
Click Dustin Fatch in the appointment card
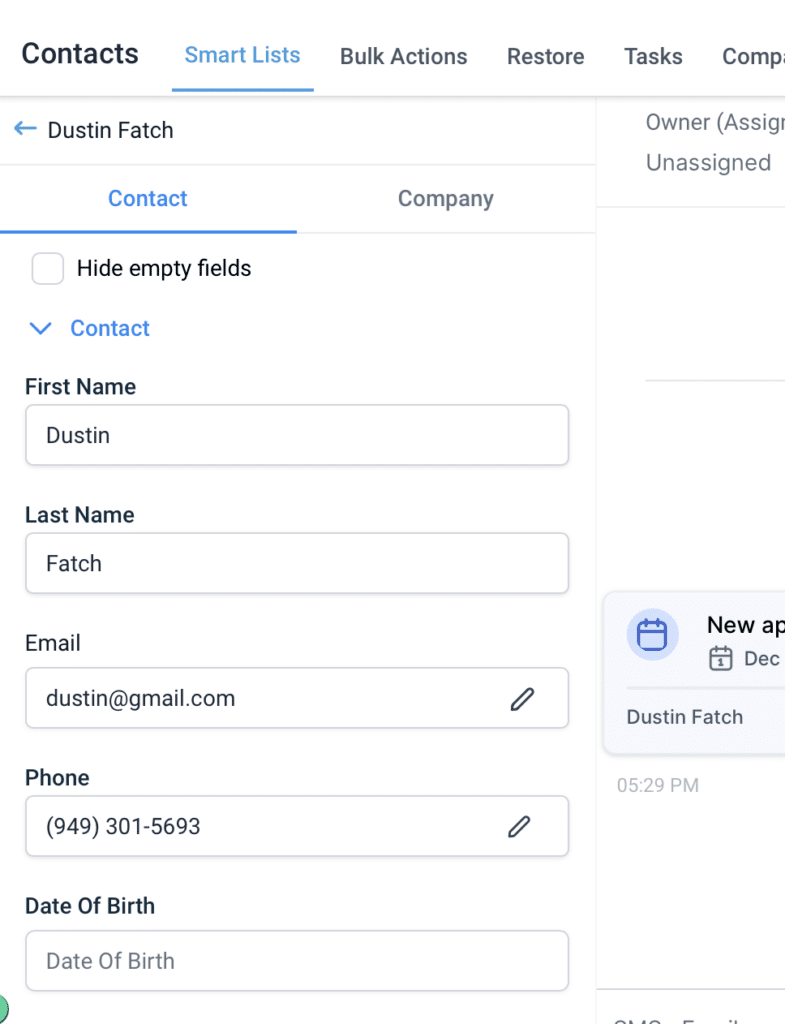tap(684, 717)
